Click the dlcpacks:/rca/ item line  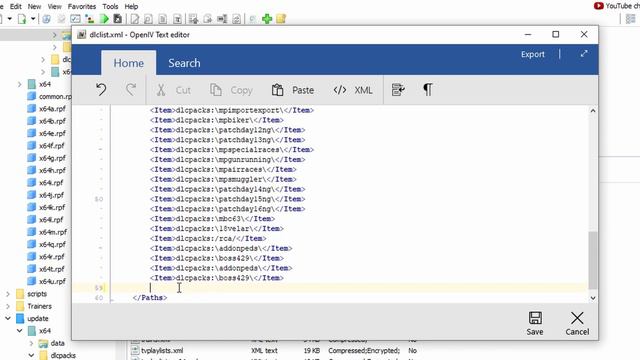coord(208,238)
